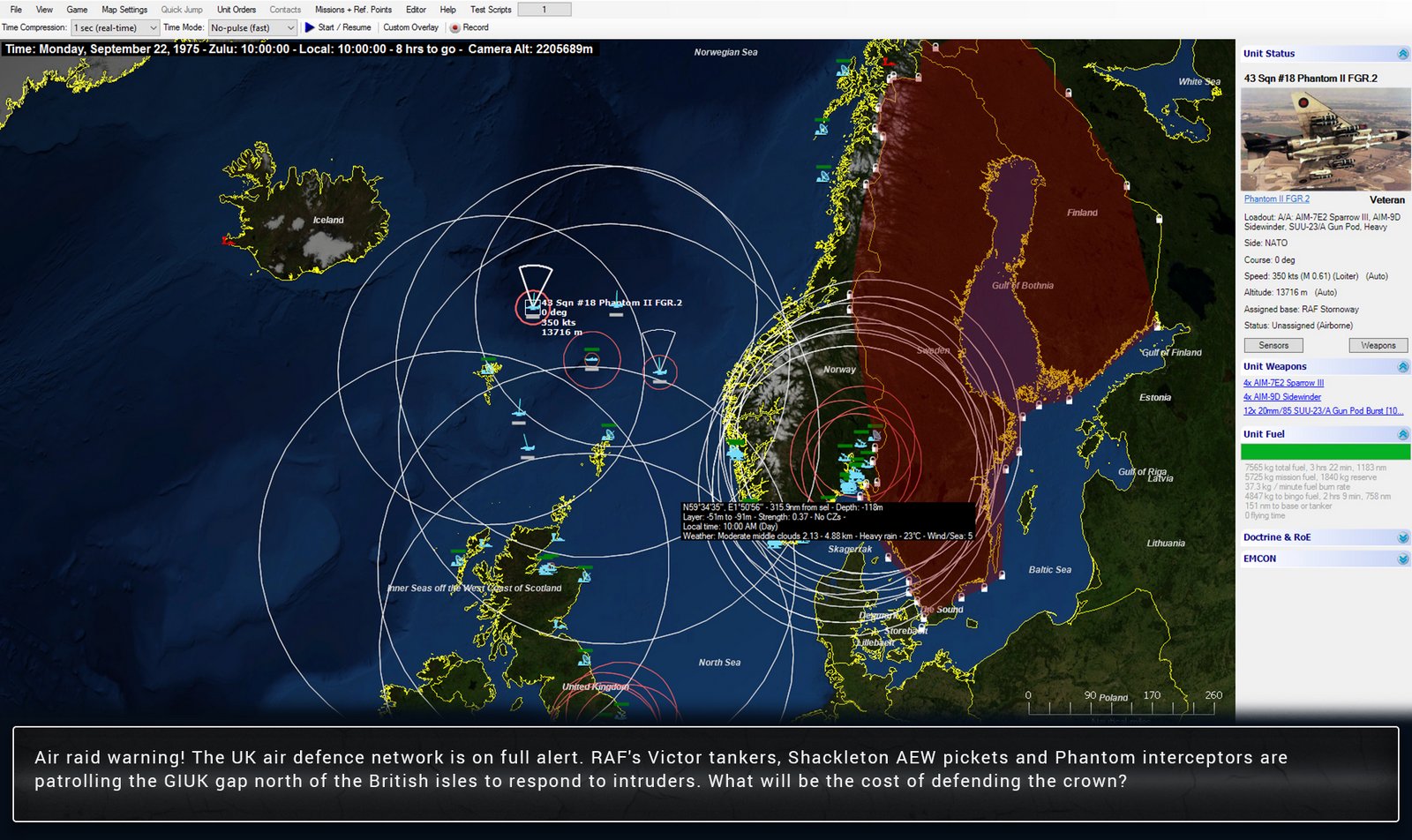Open the Time Compression dropdown
1412x840 pixels.
pyautogui.click(x=115, y=28)
